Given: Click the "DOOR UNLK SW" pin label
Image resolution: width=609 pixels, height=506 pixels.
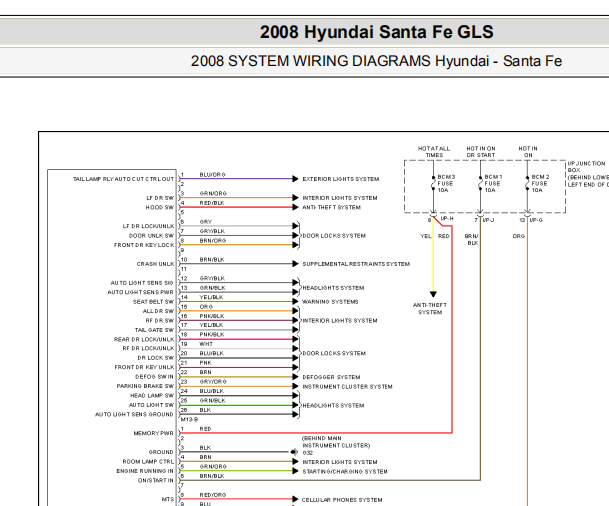Looking at the screenshot, I should 151,236.
